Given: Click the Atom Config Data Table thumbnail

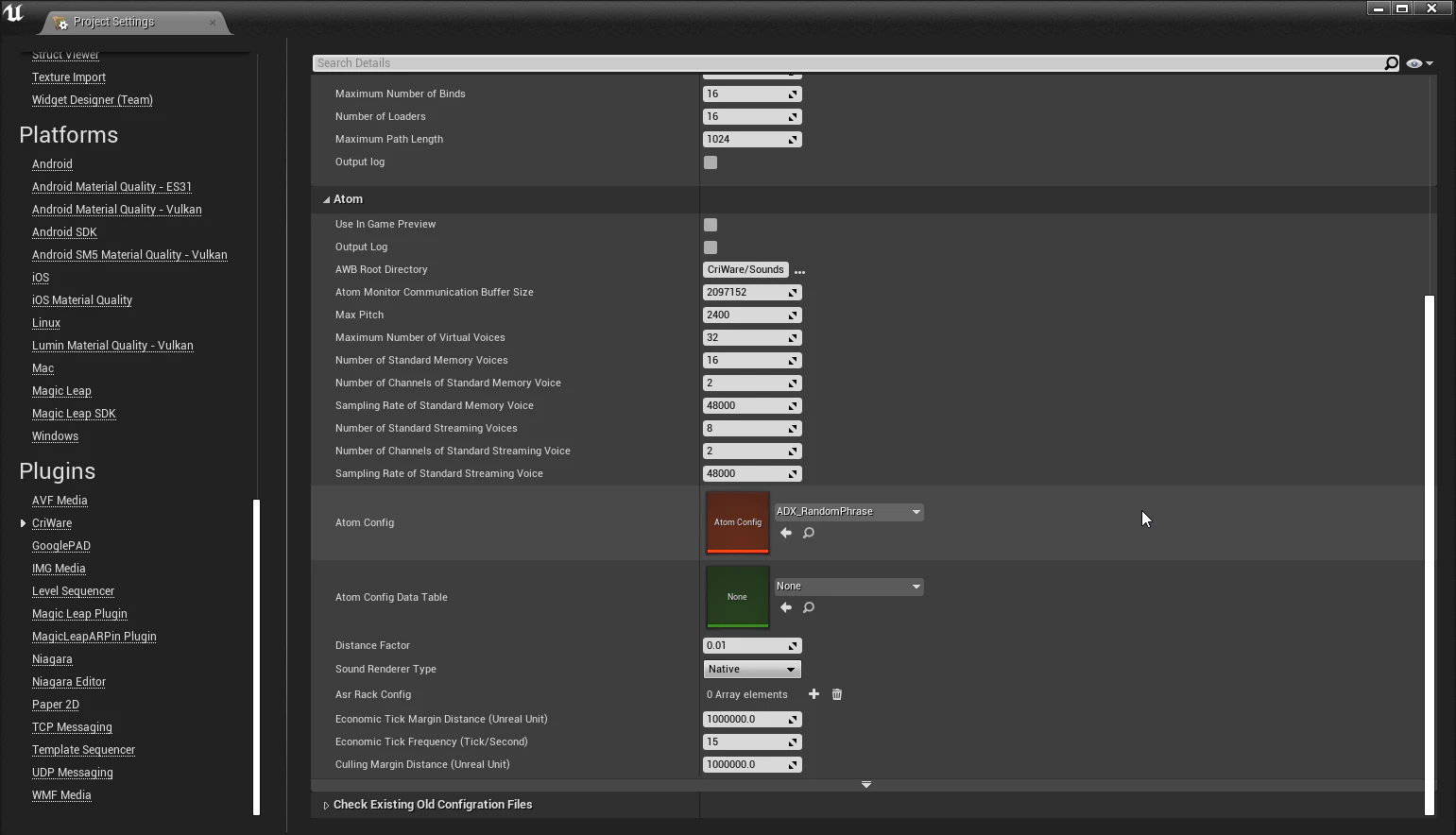Looking at the screenshot, I should pos(738,597).
